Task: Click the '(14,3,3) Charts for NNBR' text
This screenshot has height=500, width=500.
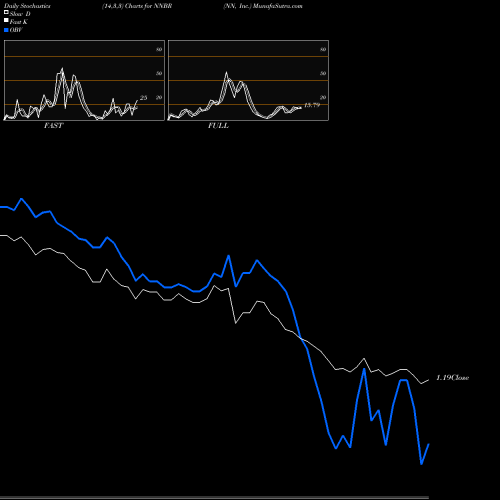Action: (137, 6)
